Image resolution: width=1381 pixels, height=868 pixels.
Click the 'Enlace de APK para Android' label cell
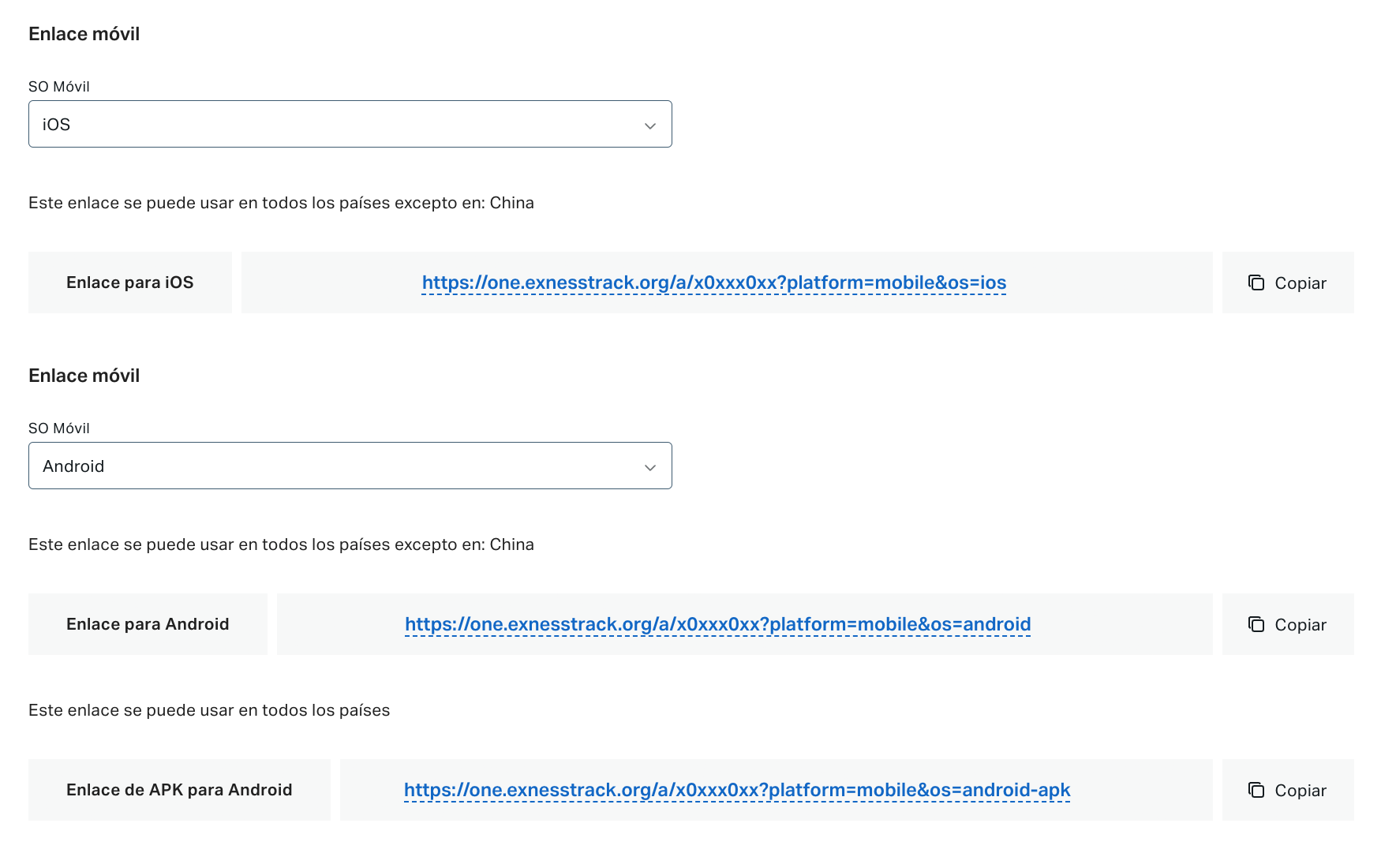point(179,790)
